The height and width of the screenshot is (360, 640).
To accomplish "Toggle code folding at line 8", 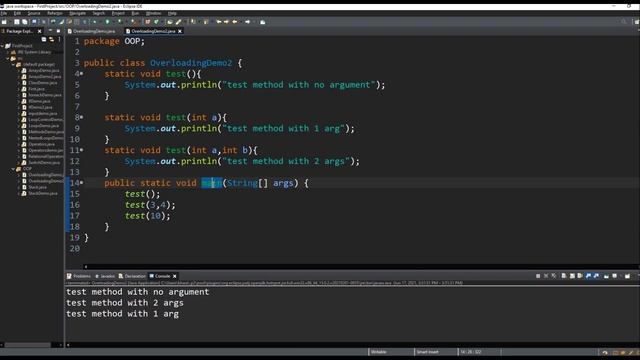I will [82, 118].
